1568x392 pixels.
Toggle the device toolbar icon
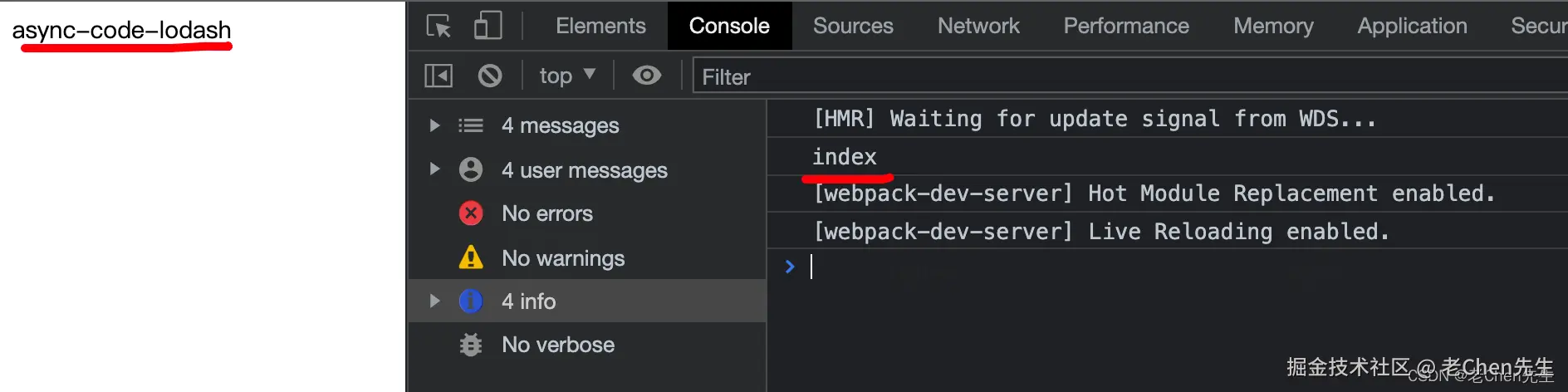488,26
